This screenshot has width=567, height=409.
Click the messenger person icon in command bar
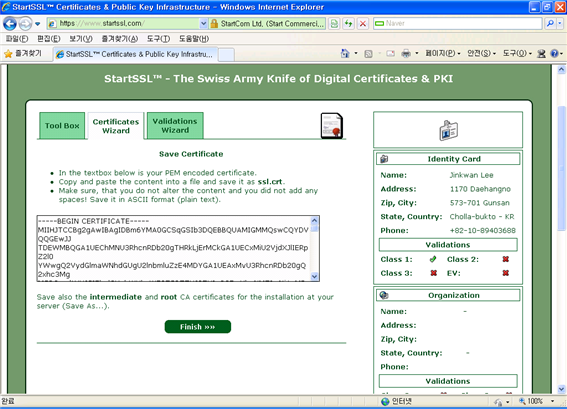541,54
